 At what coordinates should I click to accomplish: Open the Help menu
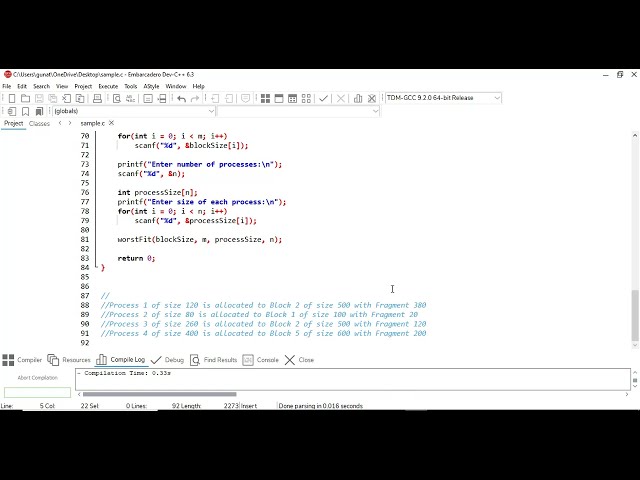tap(198, 87)
